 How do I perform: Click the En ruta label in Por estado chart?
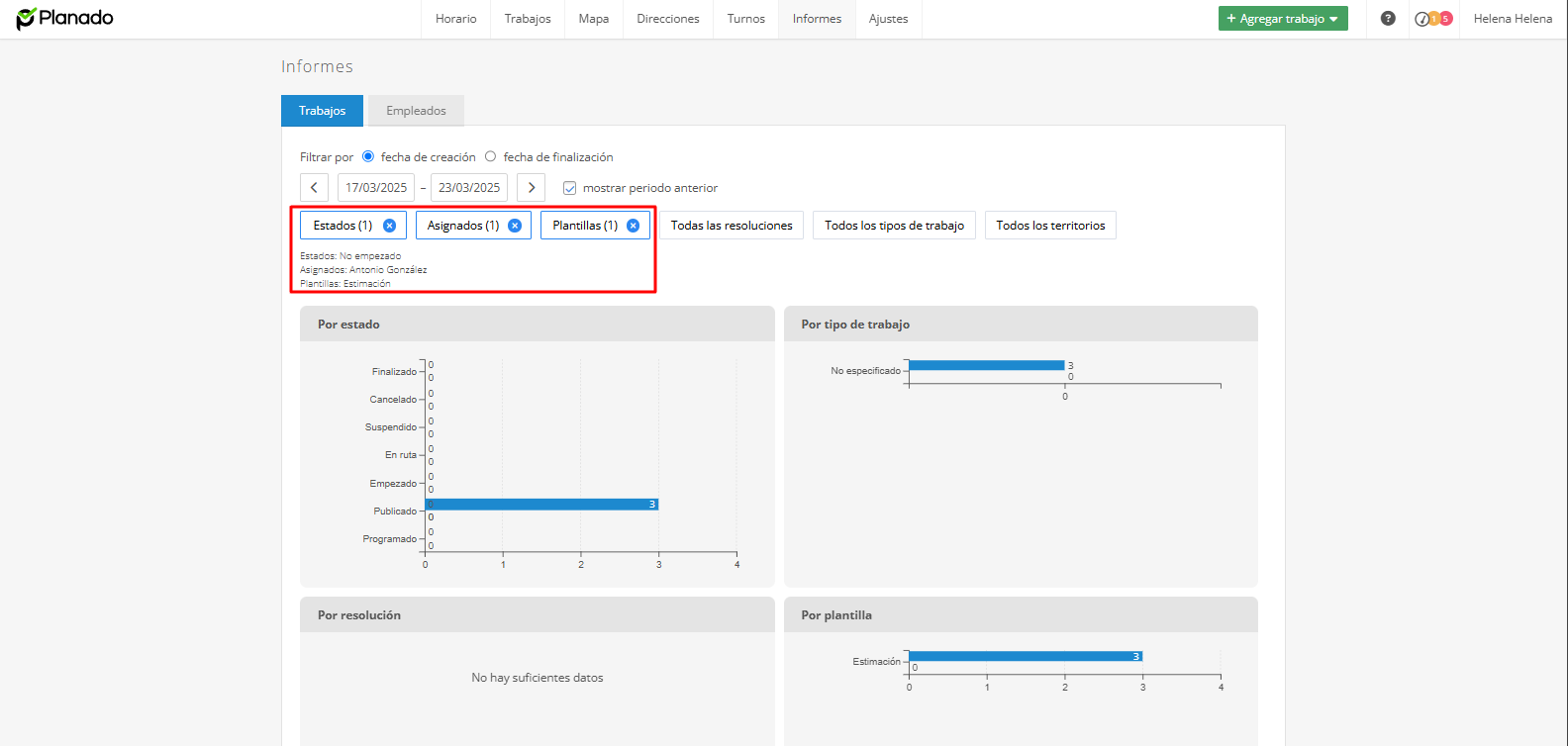[x=401, y=455]
